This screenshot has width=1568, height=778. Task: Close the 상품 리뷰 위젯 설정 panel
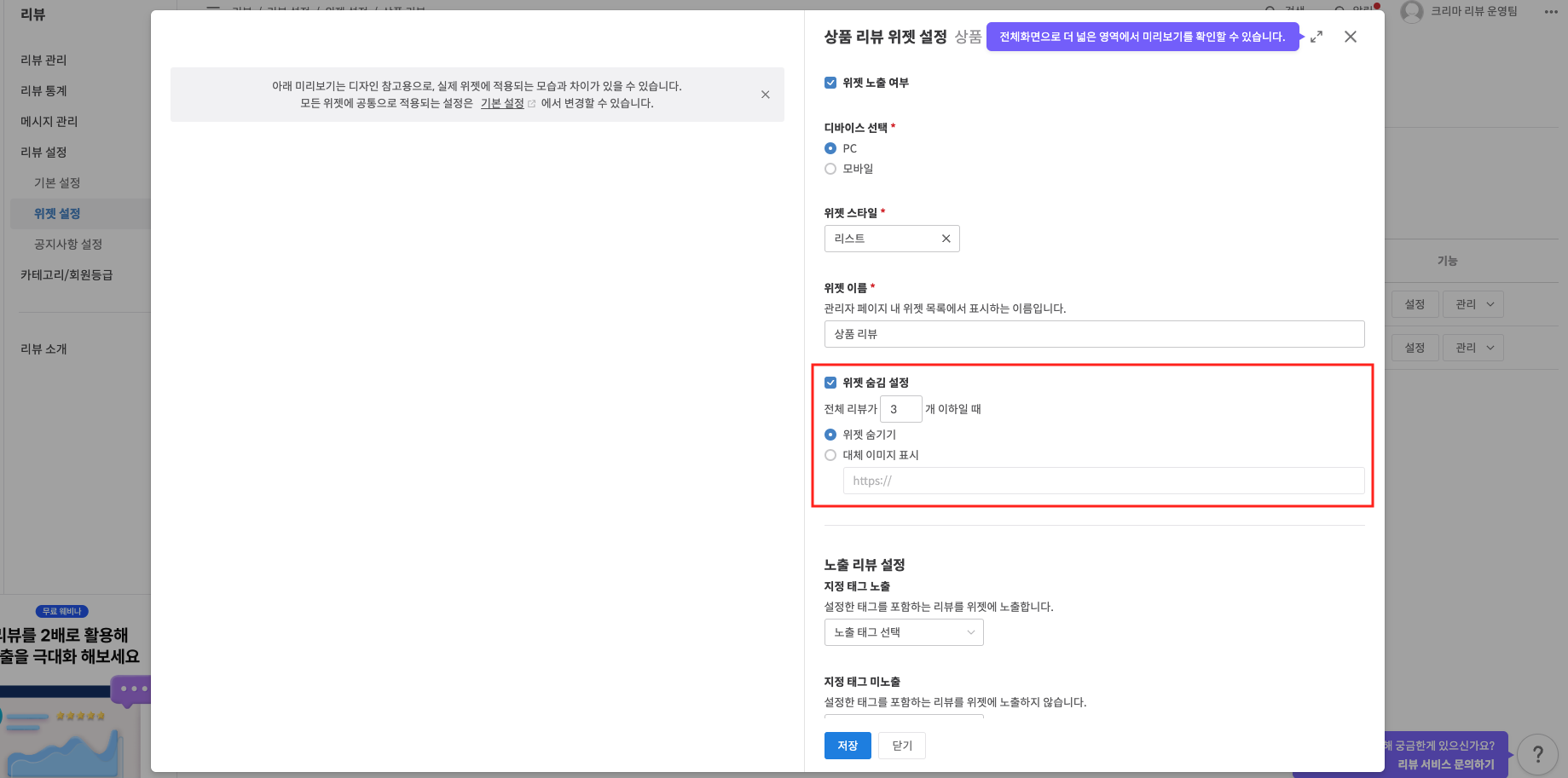click(x=1350, y=37)
